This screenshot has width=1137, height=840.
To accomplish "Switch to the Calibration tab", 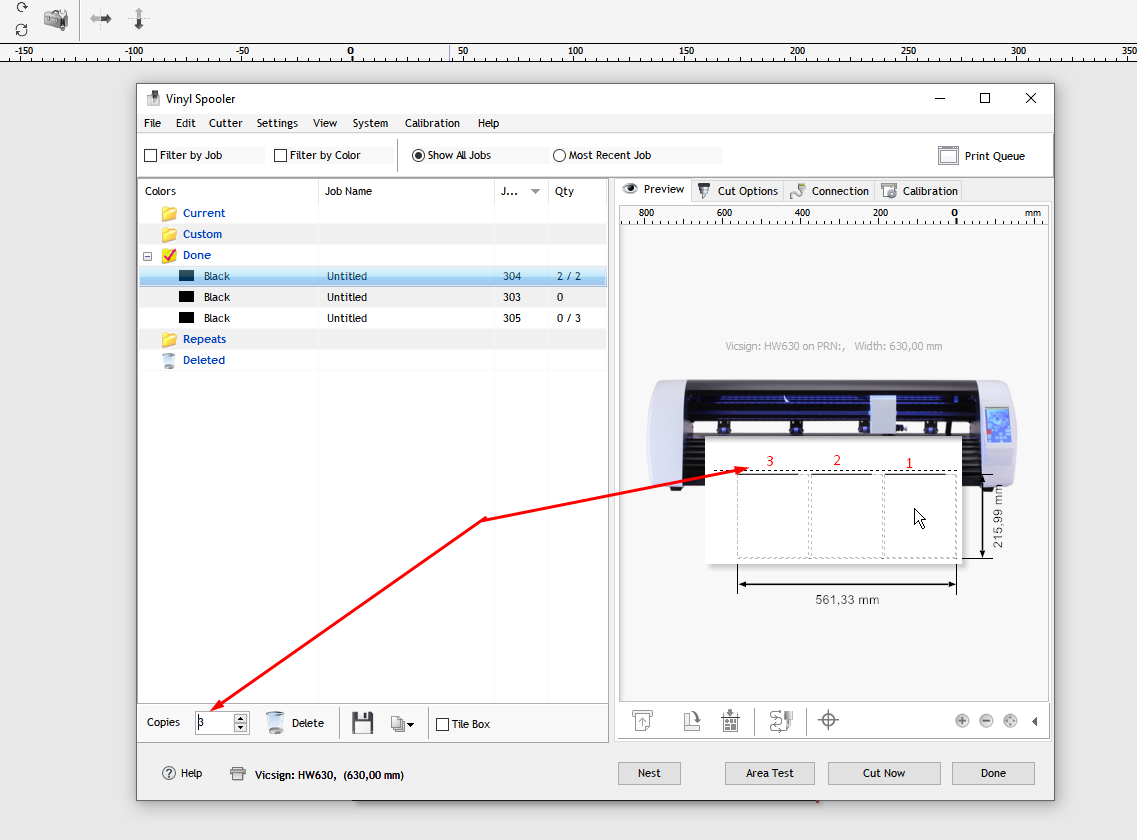I will tap(919, 191).
